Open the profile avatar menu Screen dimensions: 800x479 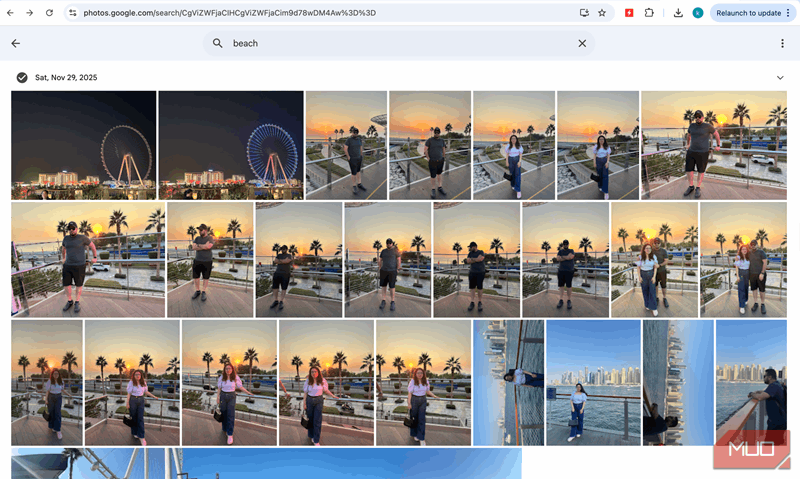[698, 13]
